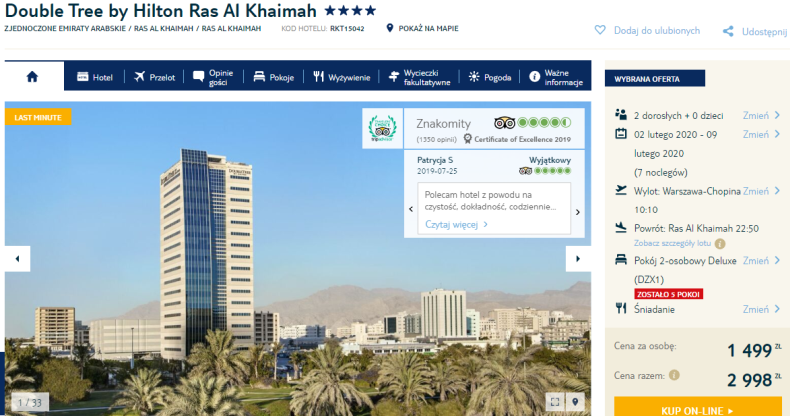
Task: Click info icon beside Cena razem
Action: click(674, 375)
